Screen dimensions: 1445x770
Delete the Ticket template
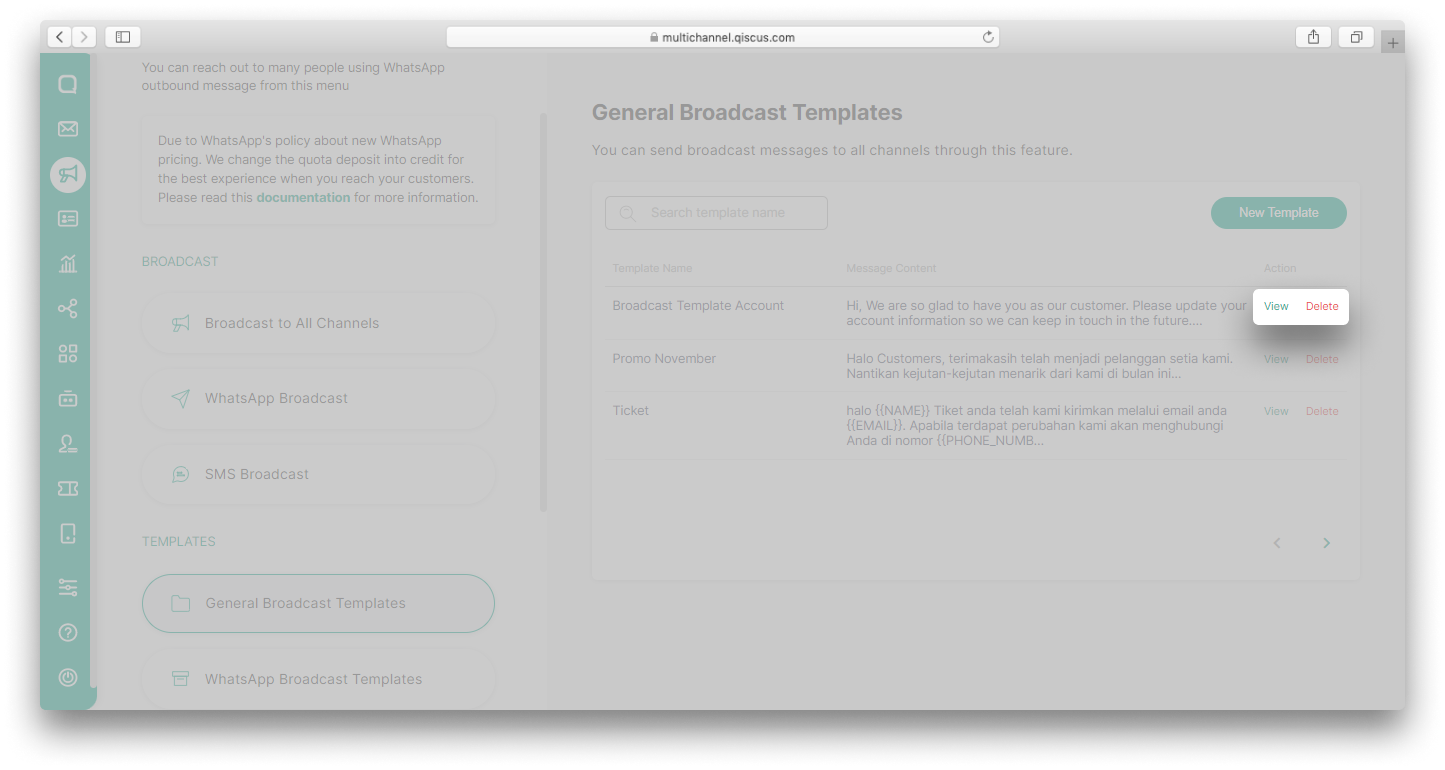(x=1322, y=411)
